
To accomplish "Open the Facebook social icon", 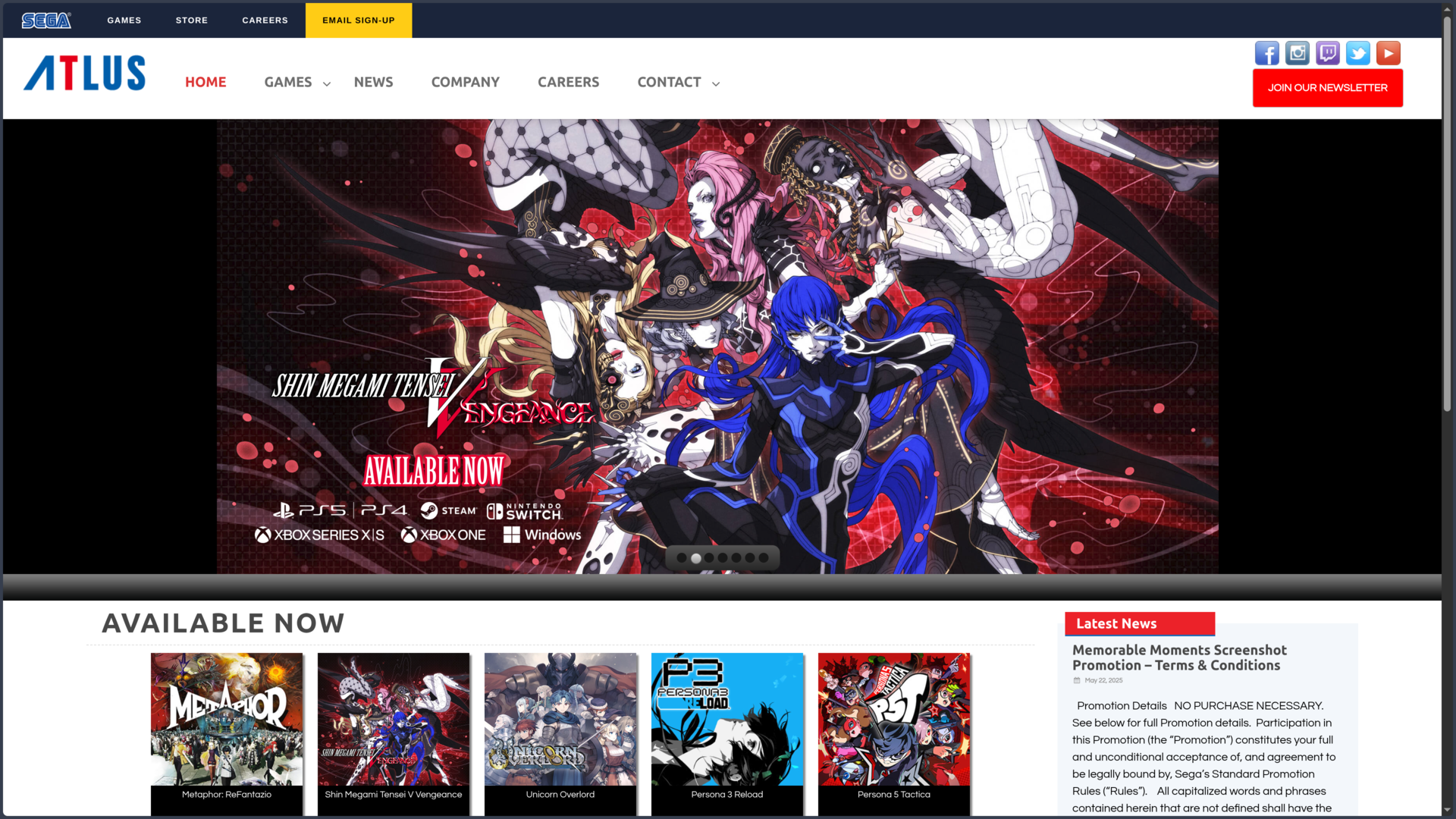I will click(x=1266, y=53).
